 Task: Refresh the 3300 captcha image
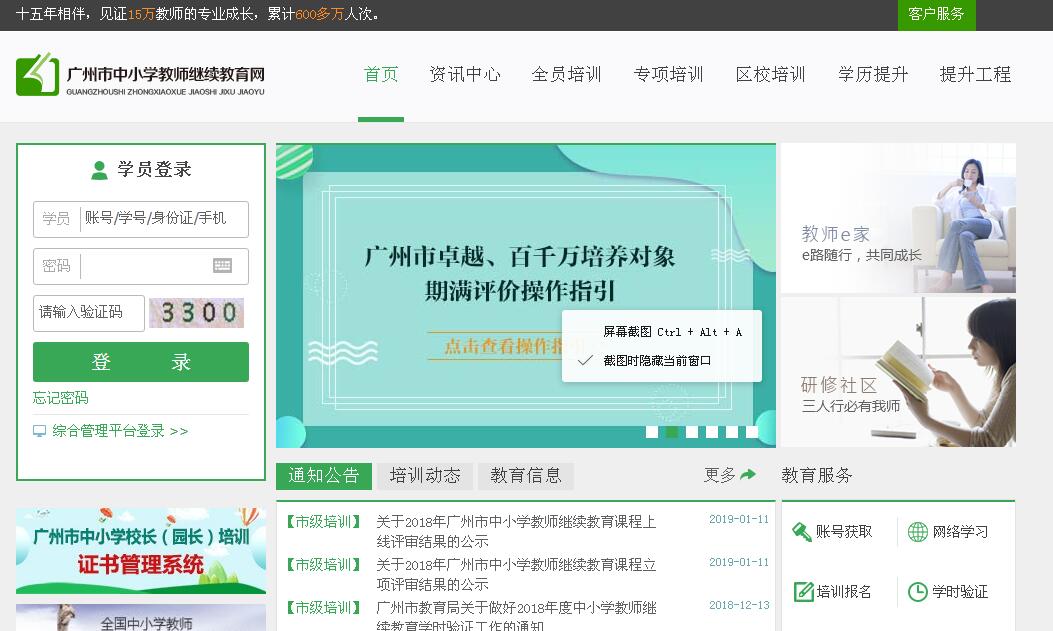(x=196, y=313)
